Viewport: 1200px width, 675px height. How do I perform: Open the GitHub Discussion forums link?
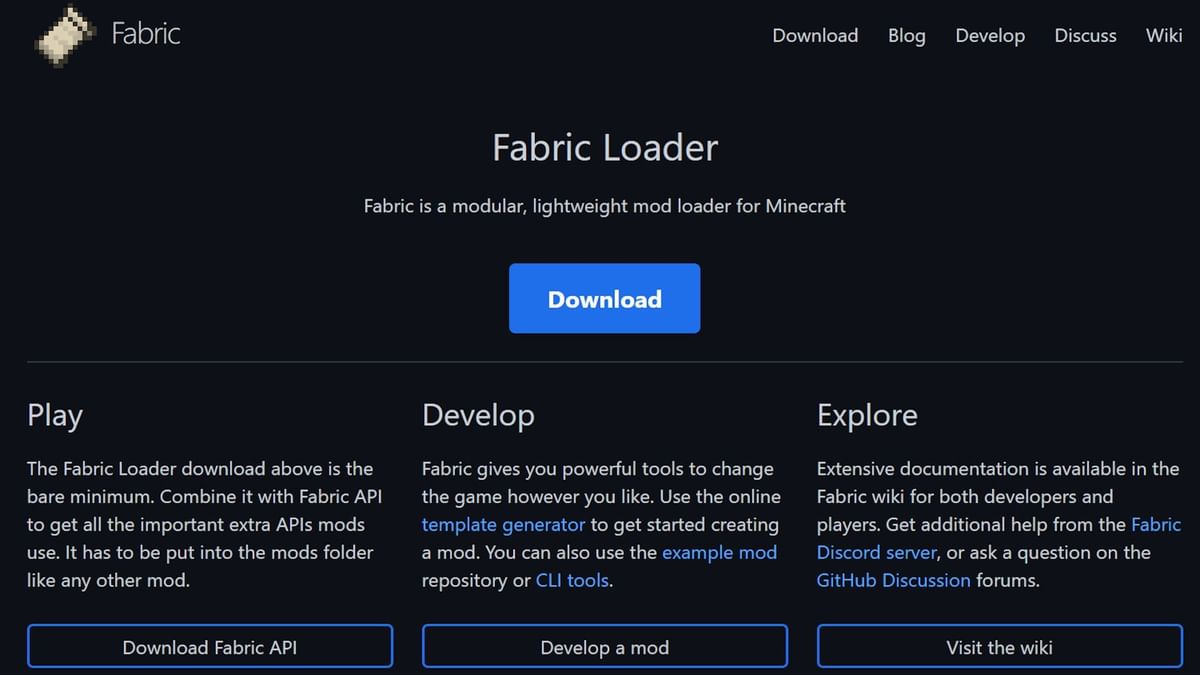(x=893, y=580)
